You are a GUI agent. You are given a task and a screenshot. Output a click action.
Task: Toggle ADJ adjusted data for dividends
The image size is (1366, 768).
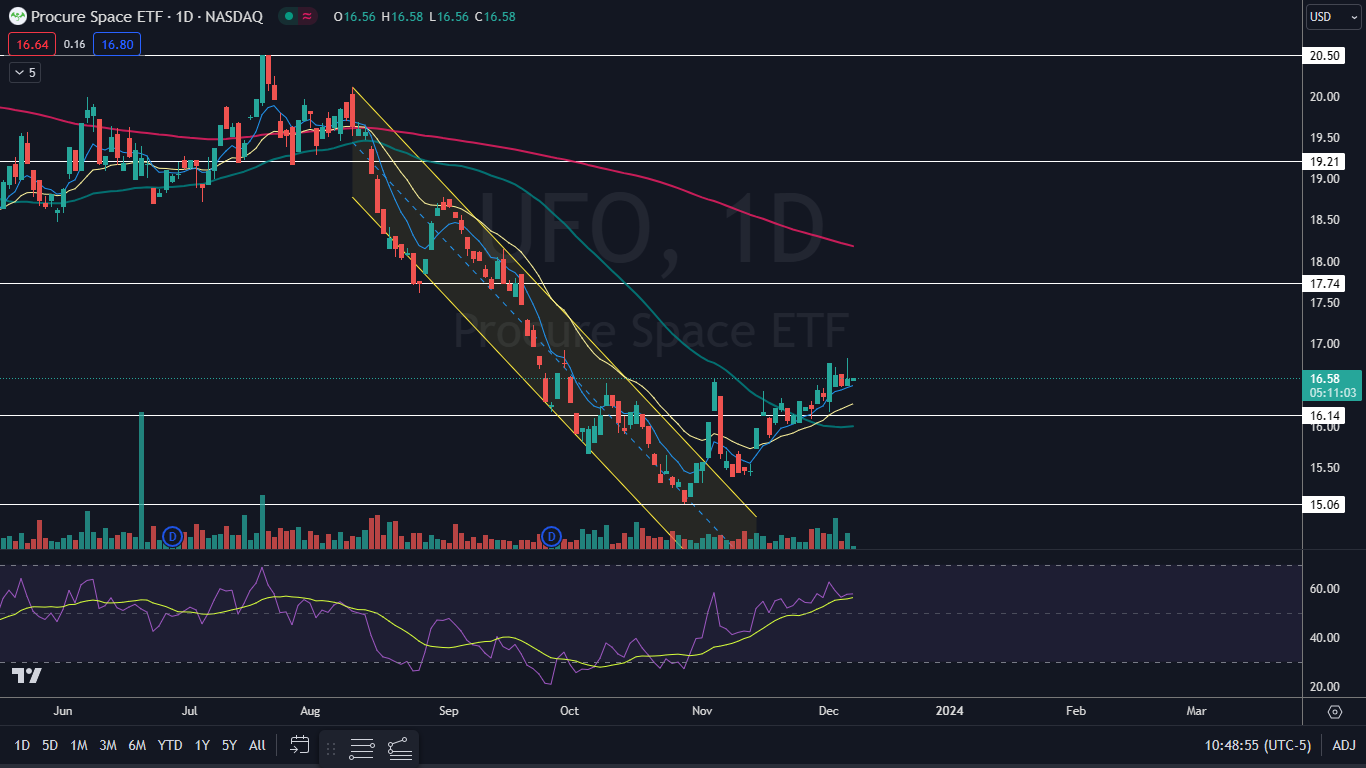pos(1344,745)
